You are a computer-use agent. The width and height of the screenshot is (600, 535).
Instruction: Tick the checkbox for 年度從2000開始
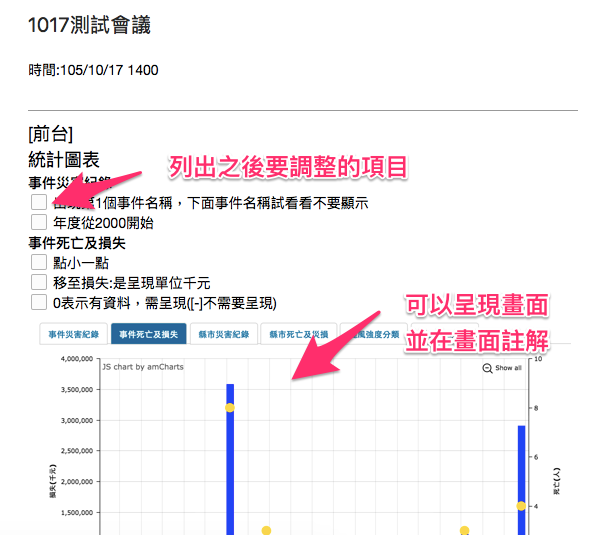pos(39,222)
